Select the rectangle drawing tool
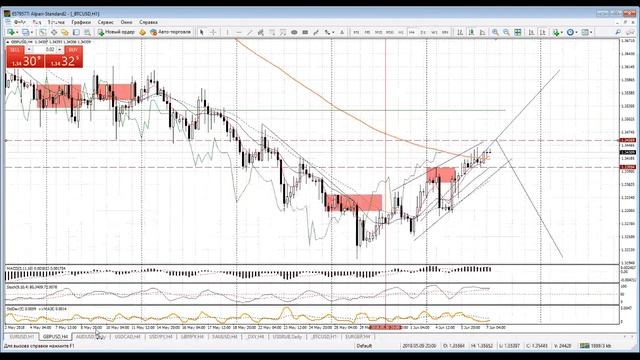Screen dimensions: 640x360 point(305,32)
